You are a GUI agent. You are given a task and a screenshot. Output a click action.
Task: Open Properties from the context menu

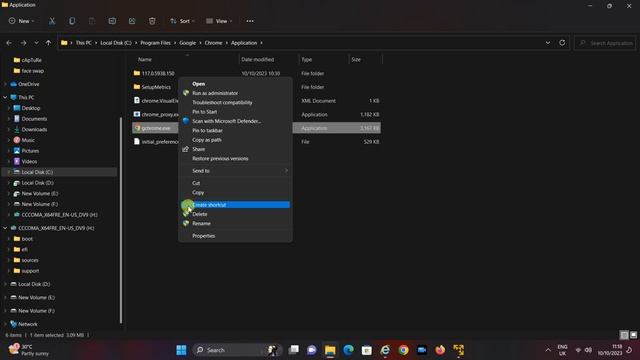[x=235, y=236]
